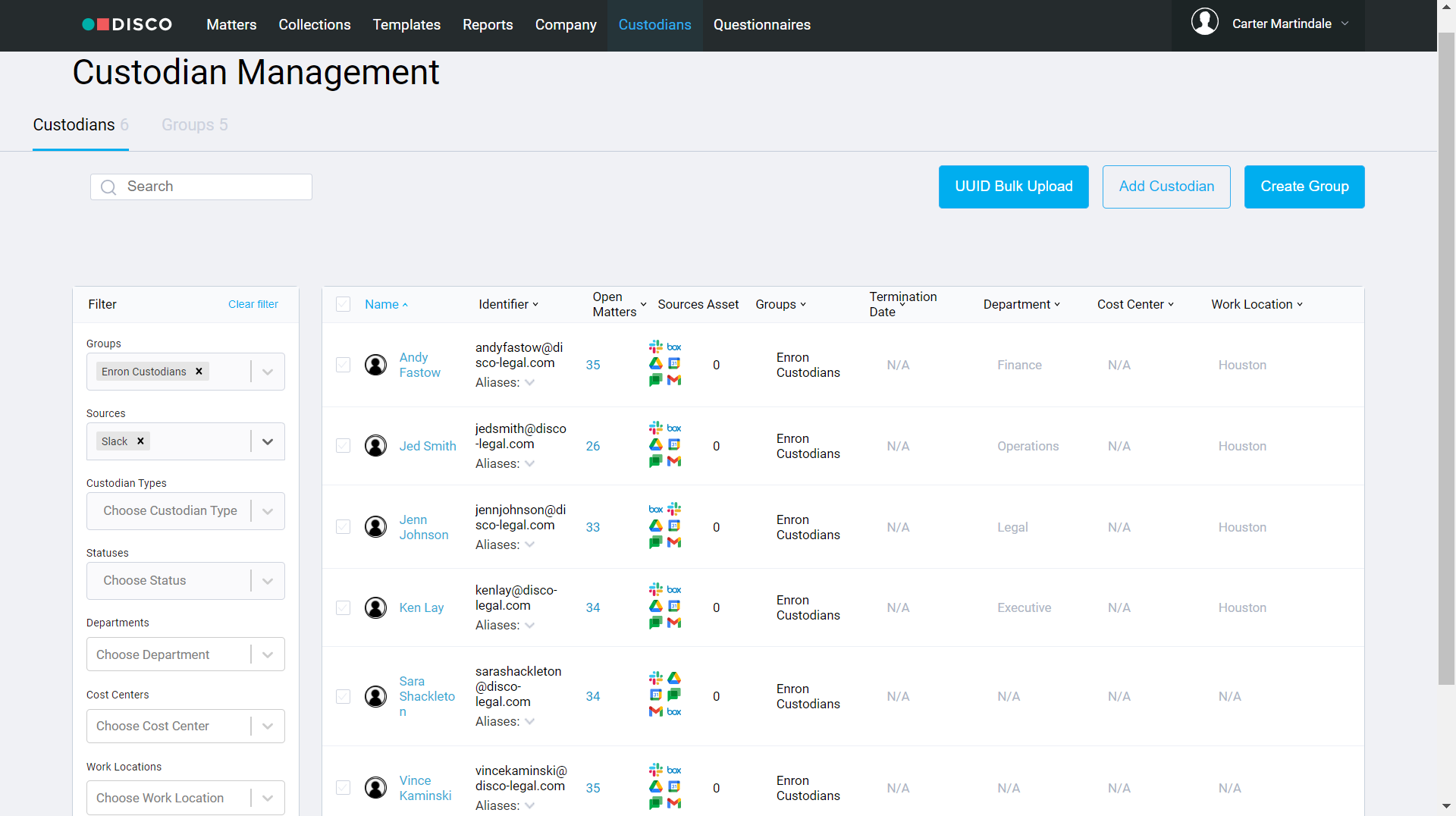
Task: Remove the Slack filter chip
Action: tap(140, 441)
